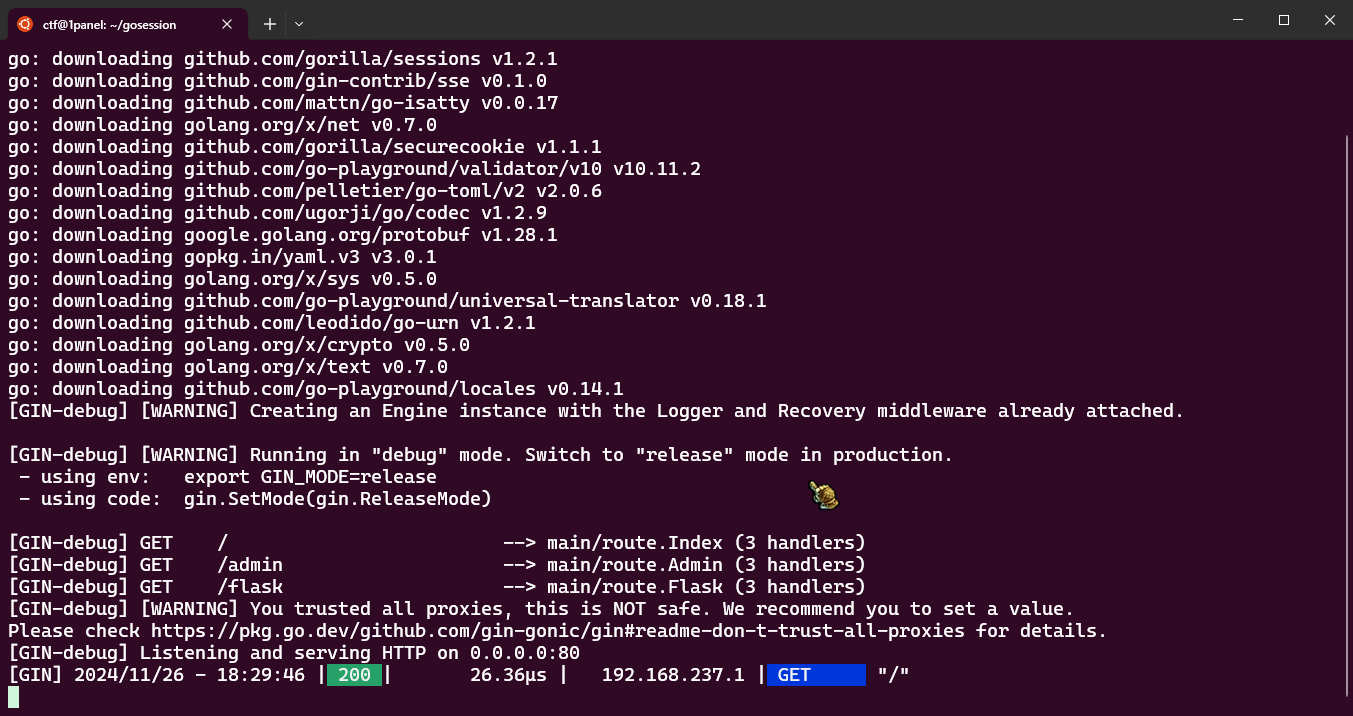Close the terminal window
The image size is (1353, 716).
[x=1330, y=20]
